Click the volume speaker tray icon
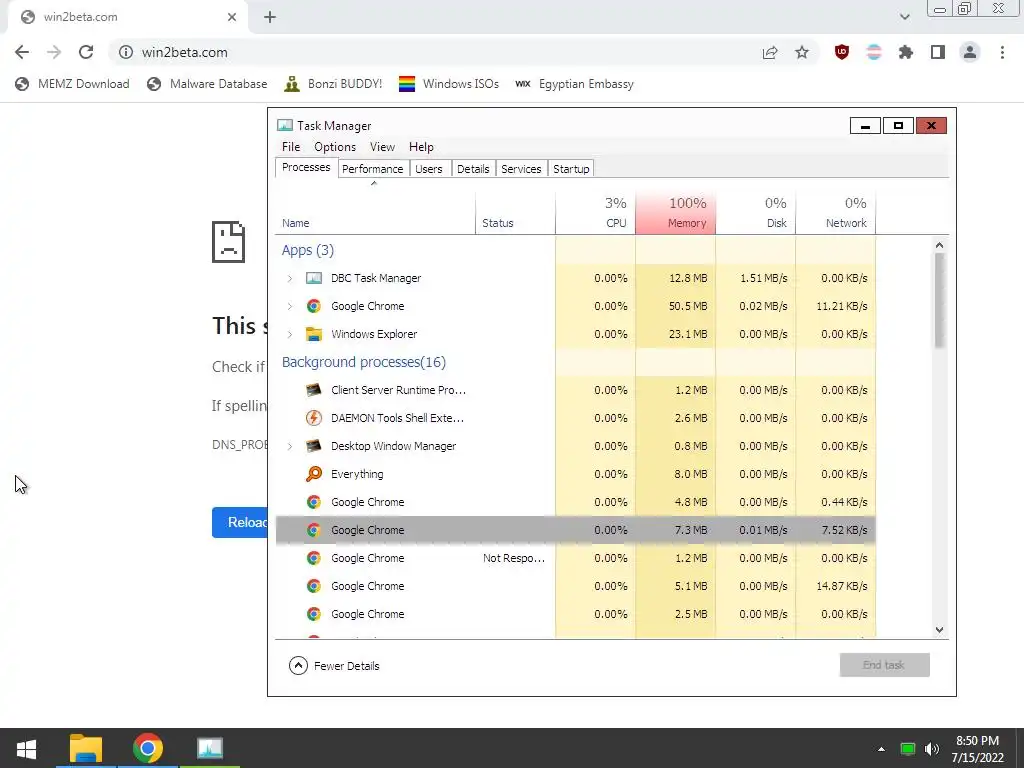This screenshot has width=1024, height=768. click(x=932, y=749)
